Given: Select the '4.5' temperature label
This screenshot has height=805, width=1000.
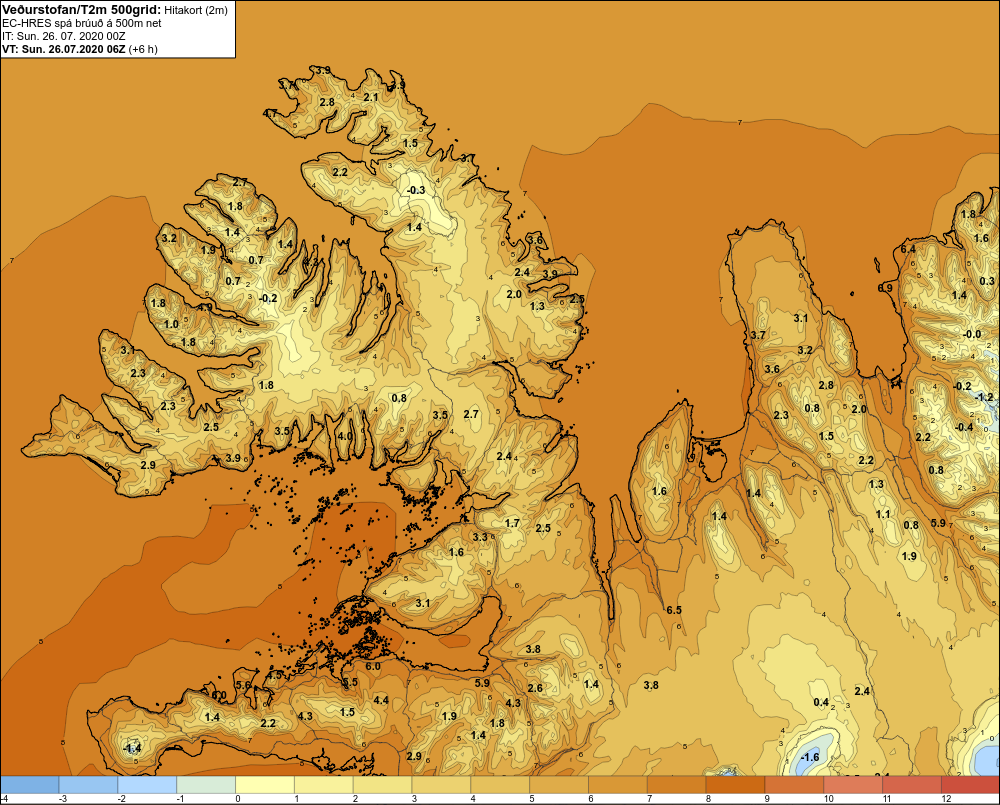Looking at the screenshot, I should pos(274,675).
